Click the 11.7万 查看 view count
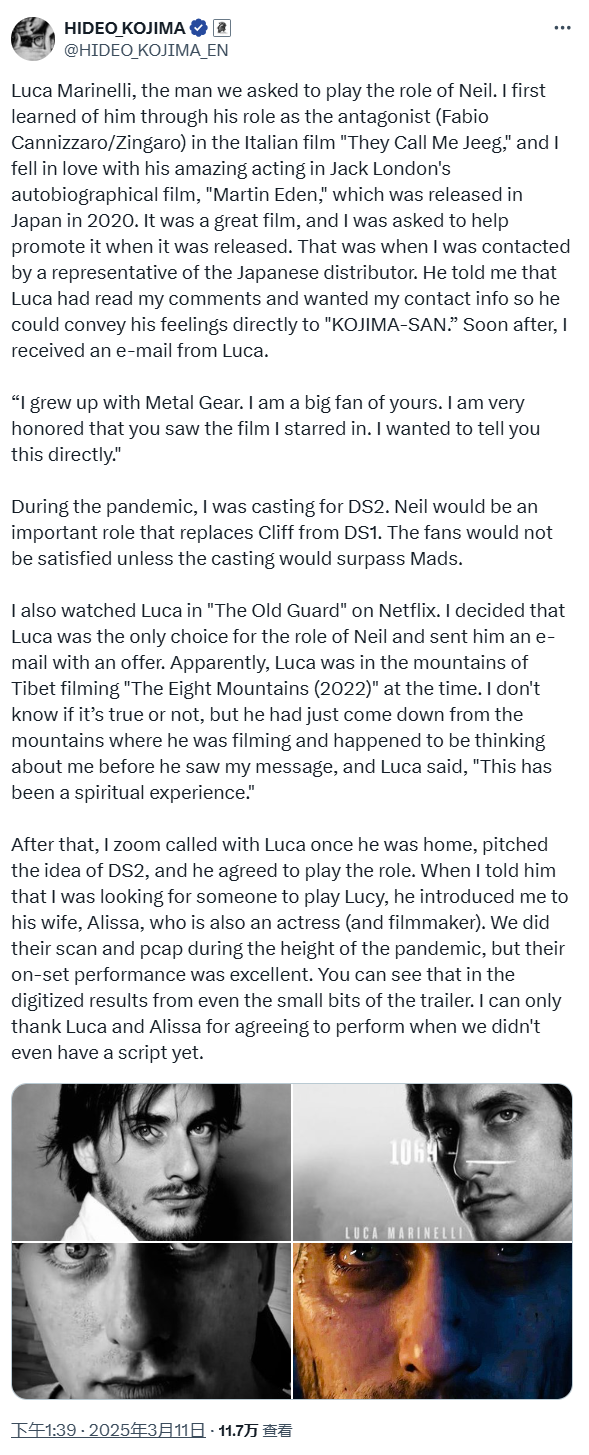589x1455 pixels. 255,1431
